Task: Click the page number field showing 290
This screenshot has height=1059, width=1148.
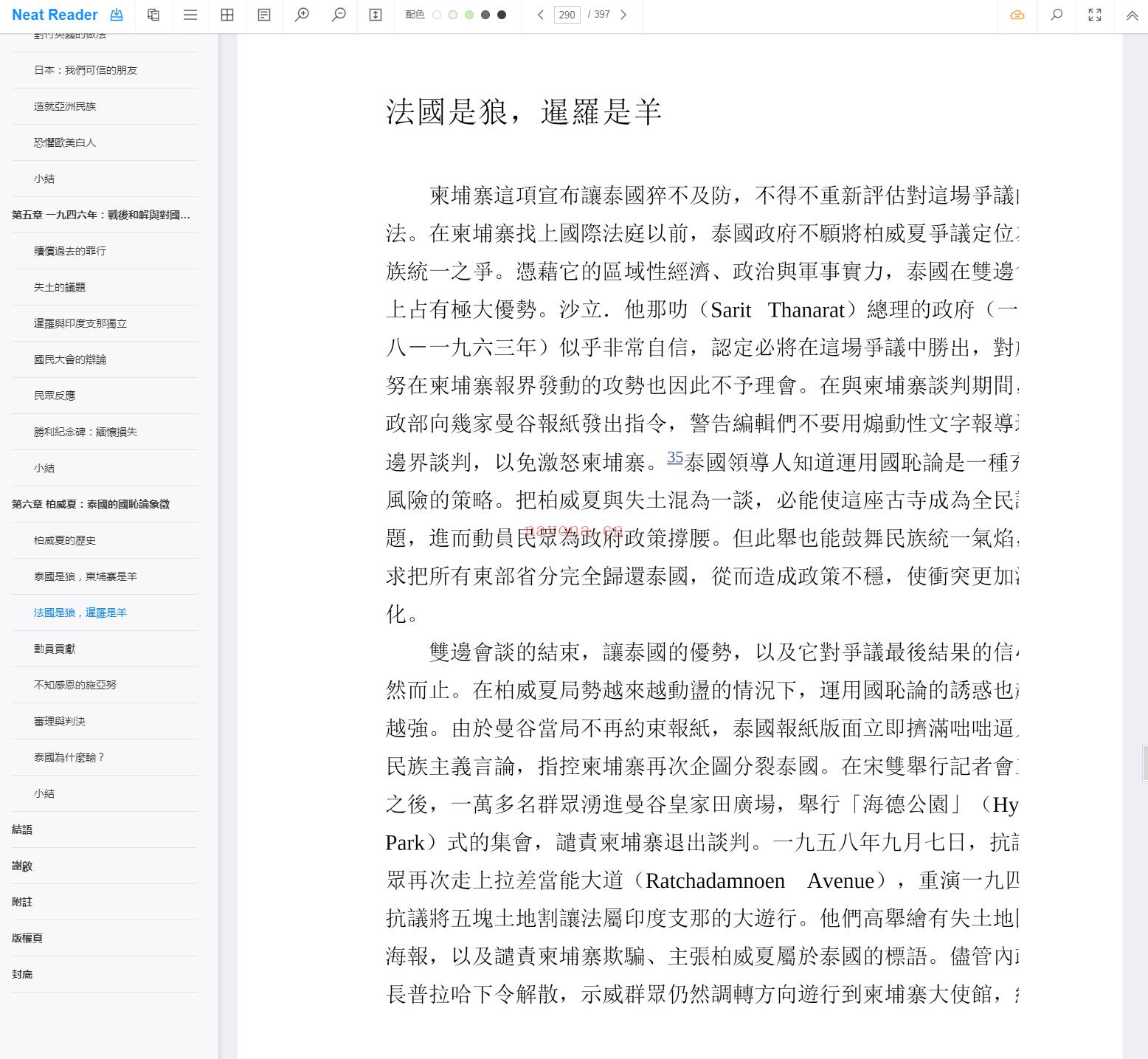Action: pos(567,15)
